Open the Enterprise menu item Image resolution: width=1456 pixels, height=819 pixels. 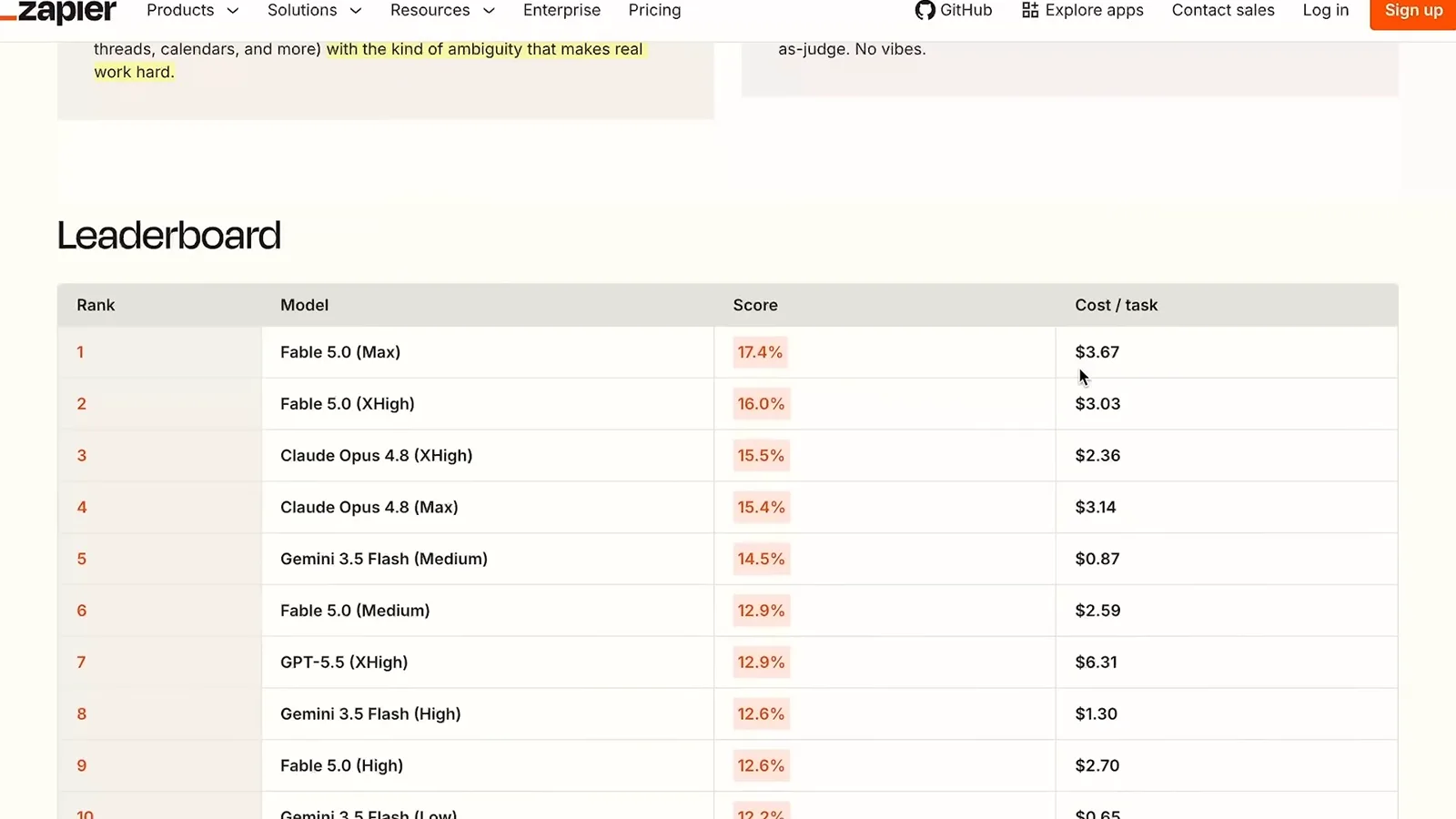(561, 10)
